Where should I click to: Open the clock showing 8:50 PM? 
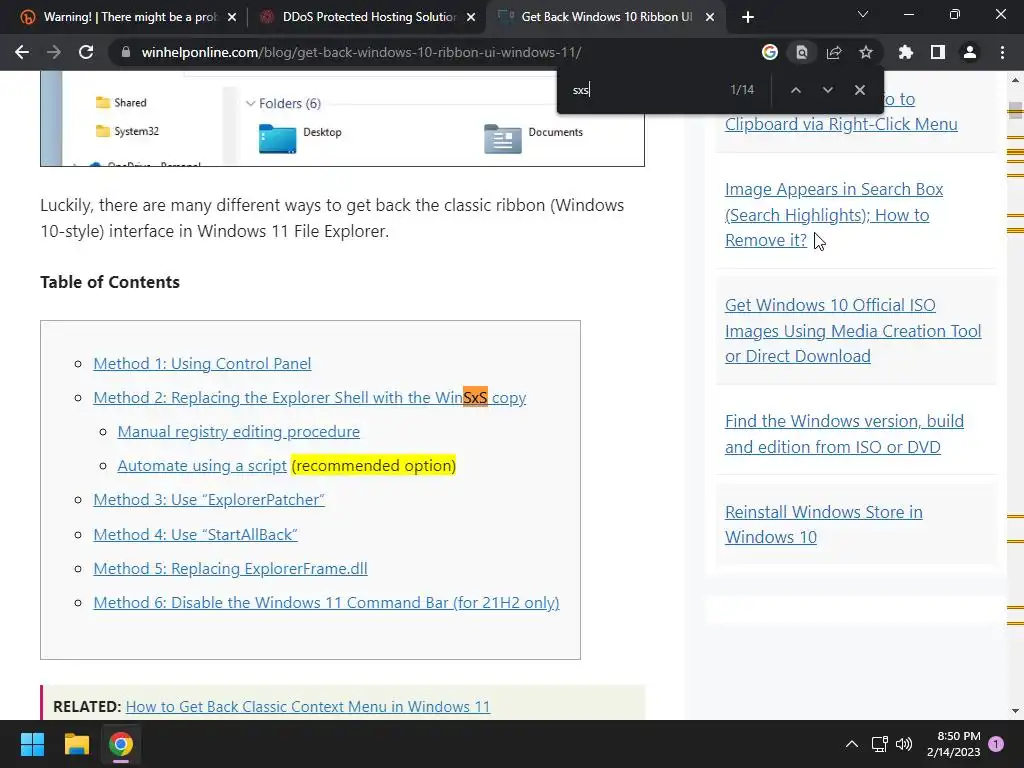tap(953, 744)
